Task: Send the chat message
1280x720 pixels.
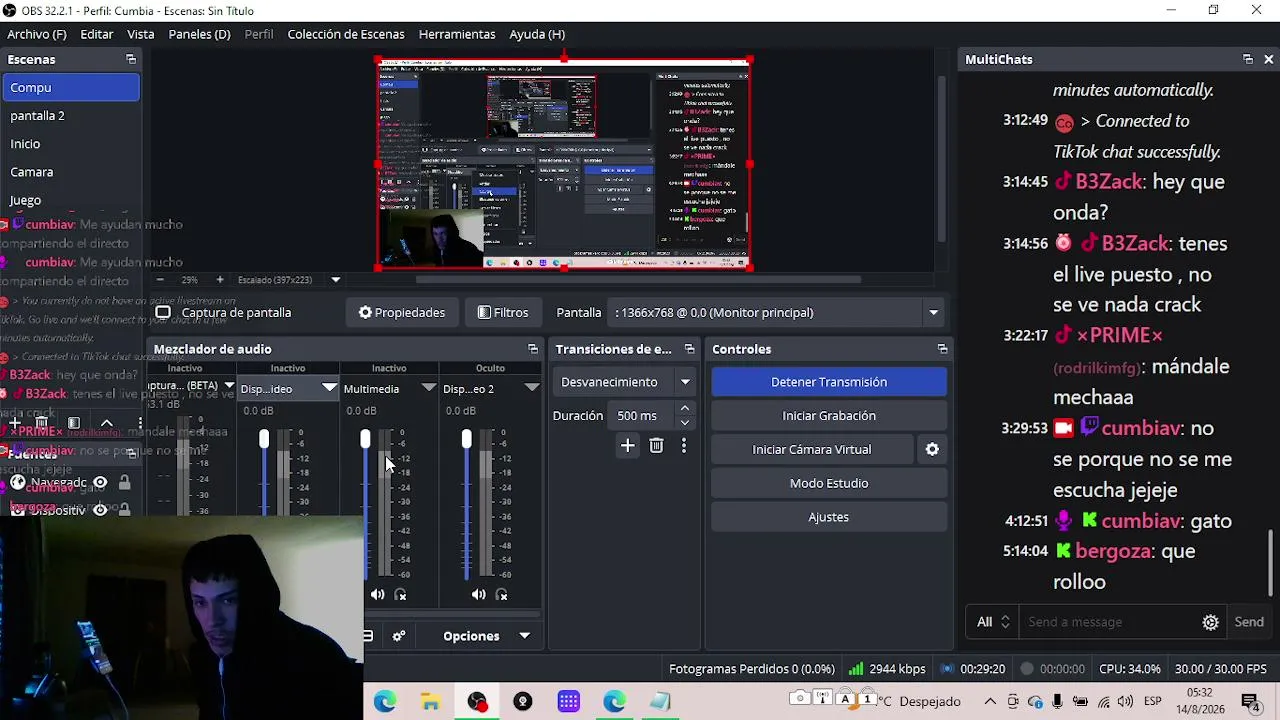Action: pyautogui.click(x=1249, y=622)
